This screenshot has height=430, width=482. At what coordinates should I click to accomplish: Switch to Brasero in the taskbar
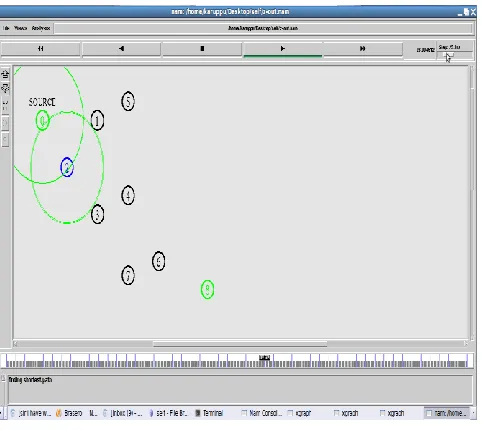69,413
